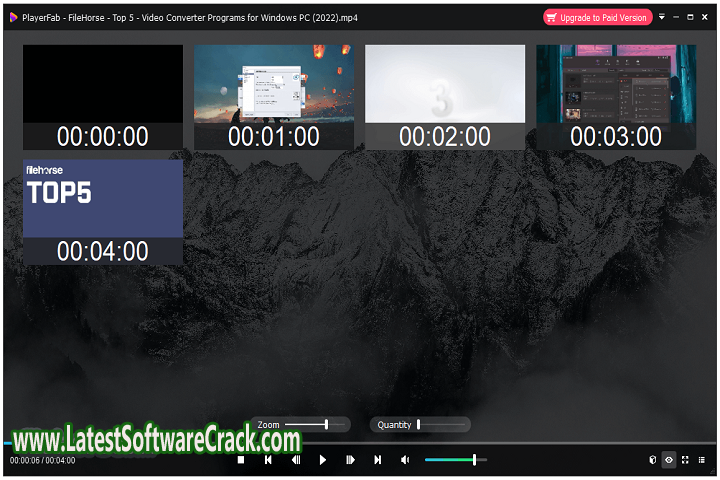Screen dimensions: 720x480
Task: Open the playlist panel
Action: coord(701,460)
